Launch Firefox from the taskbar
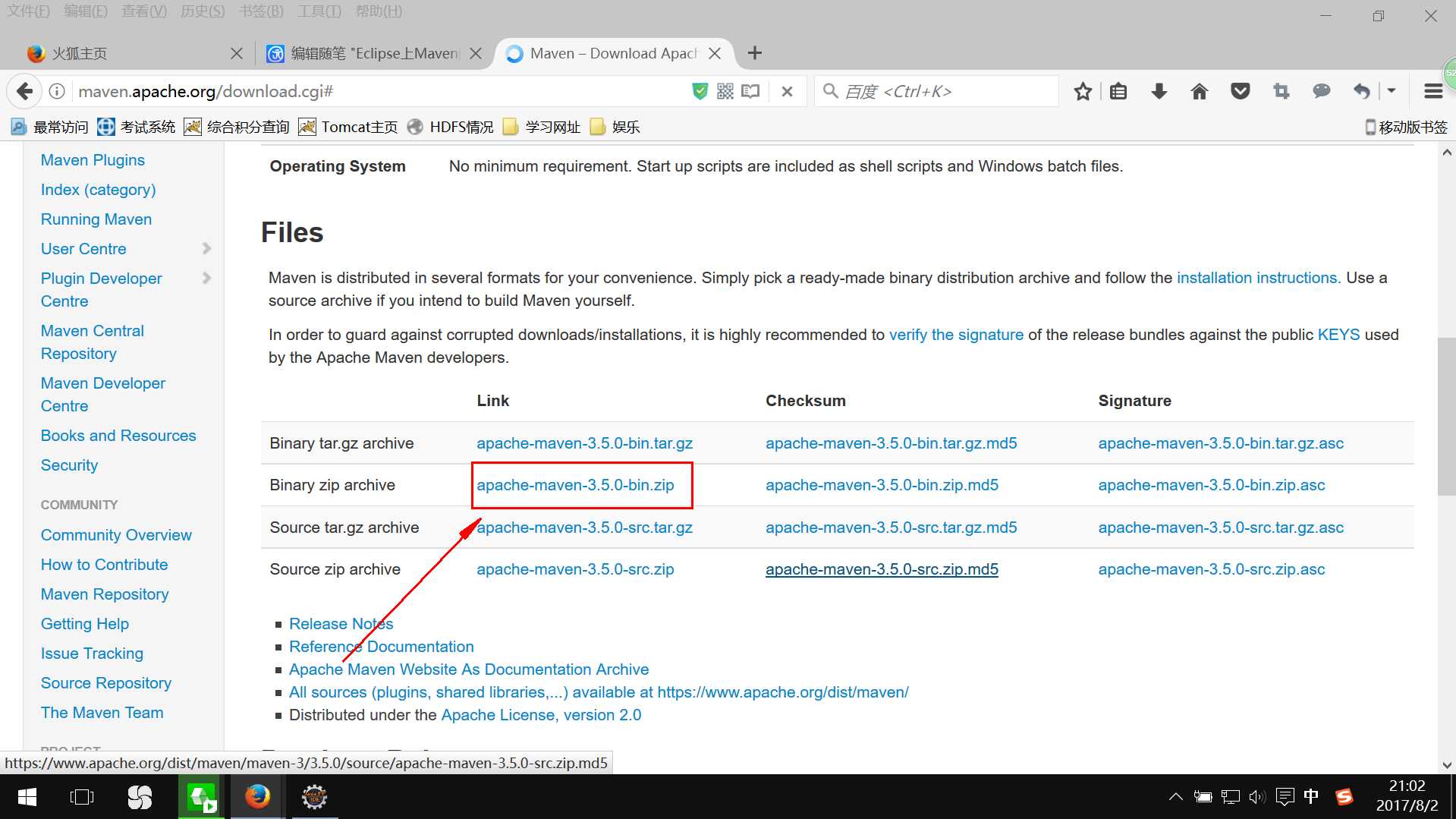Screen dimensions: 1456x819 [x=257, y=797]
